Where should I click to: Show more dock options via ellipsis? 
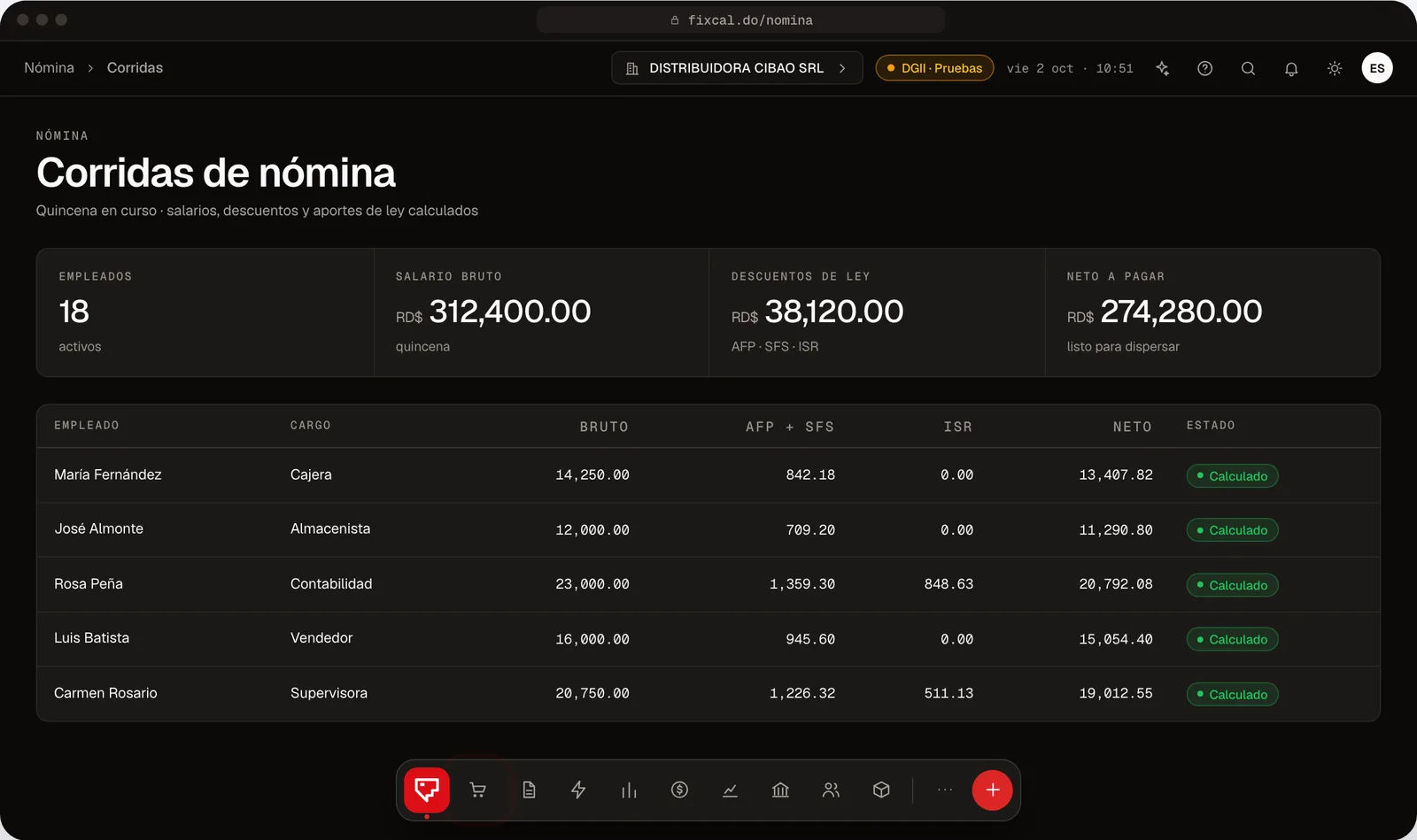[945, 790]
